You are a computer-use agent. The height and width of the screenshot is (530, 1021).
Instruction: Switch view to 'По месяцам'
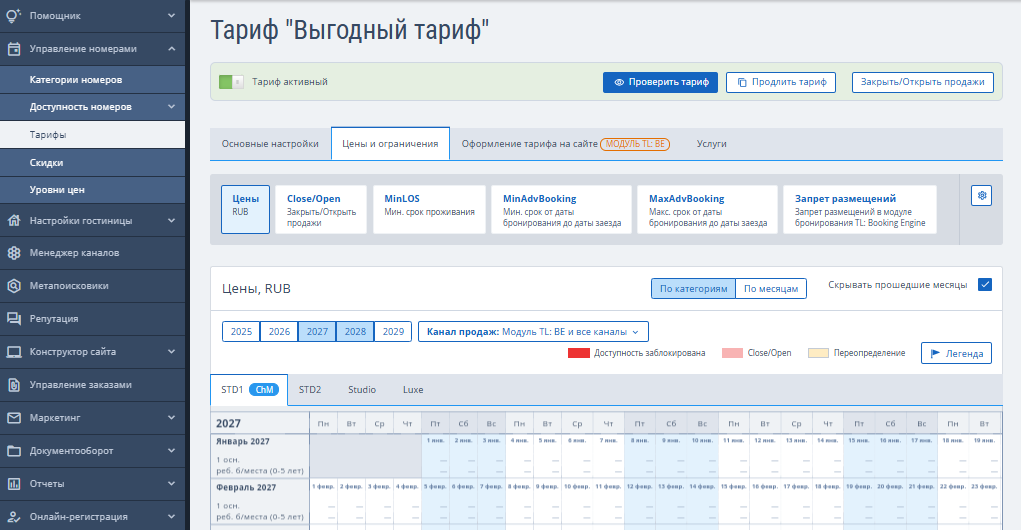pos(771,289)
